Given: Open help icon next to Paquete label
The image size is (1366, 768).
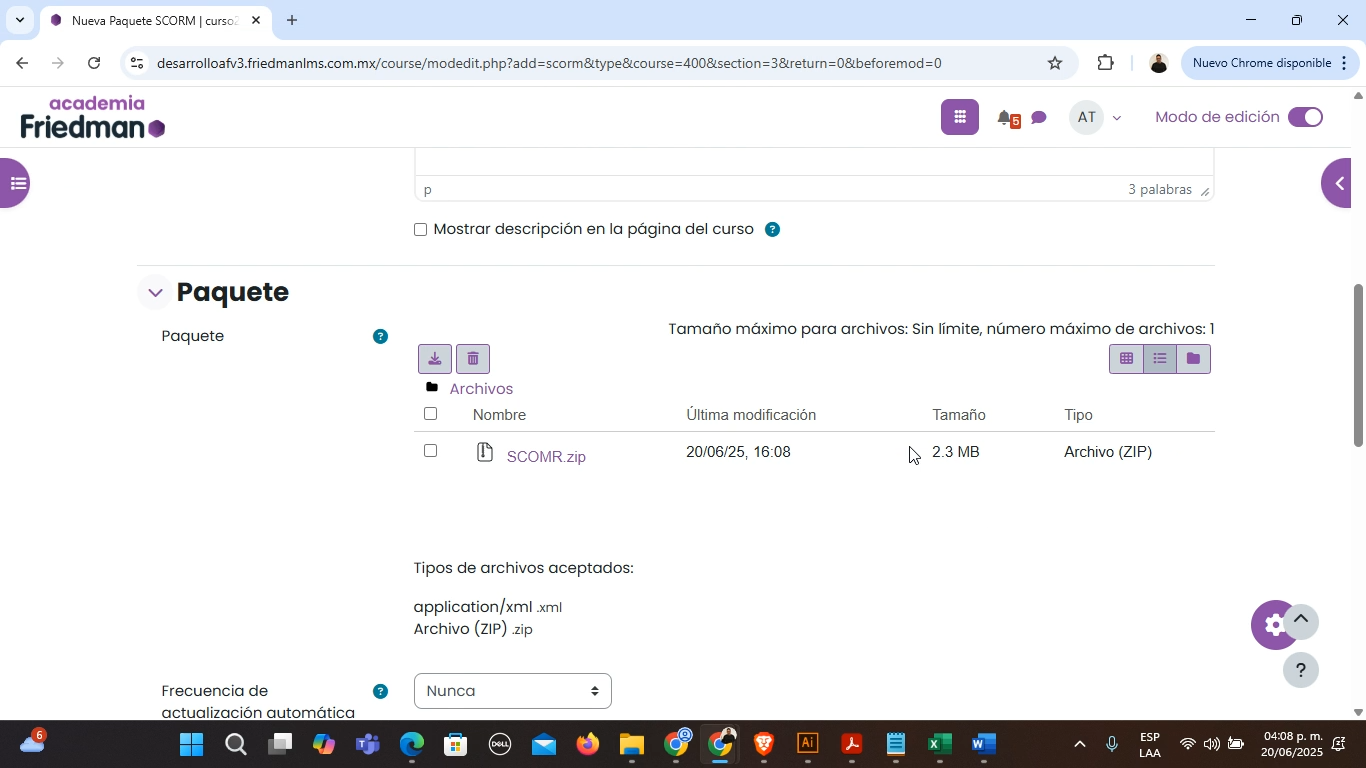Looking at the screenshot, I should pyautogui.click(x=380, y=336).
